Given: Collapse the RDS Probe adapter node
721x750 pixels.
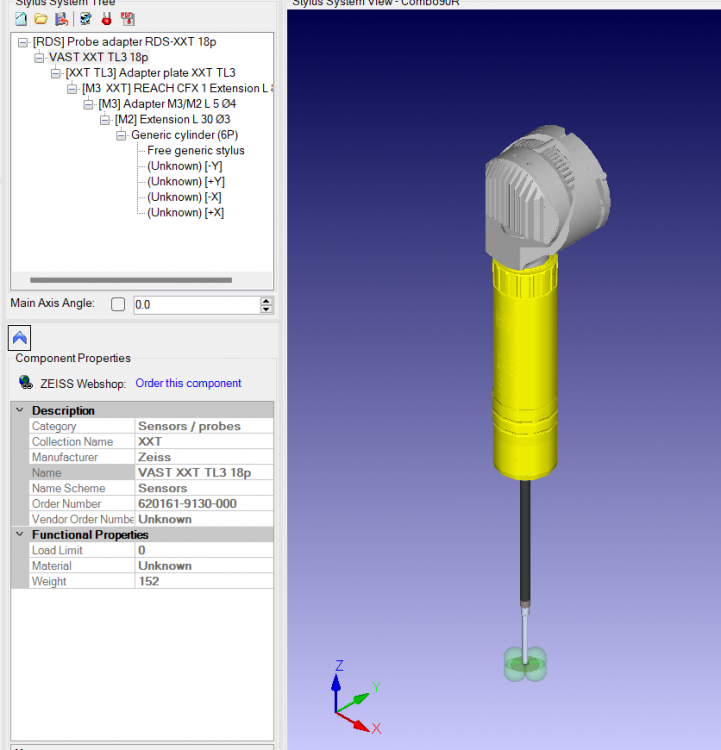Looking at the screenshot, I should (x=24, y=43).
